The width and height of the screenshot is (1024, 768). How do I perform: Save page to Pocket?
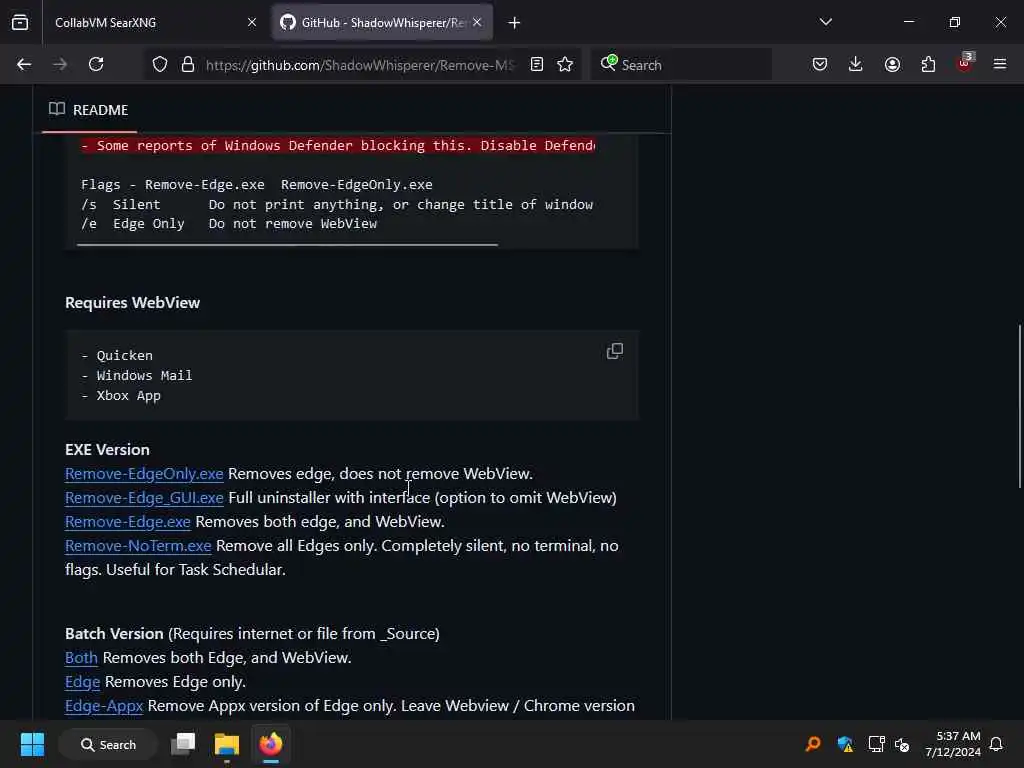coord(820,64)
